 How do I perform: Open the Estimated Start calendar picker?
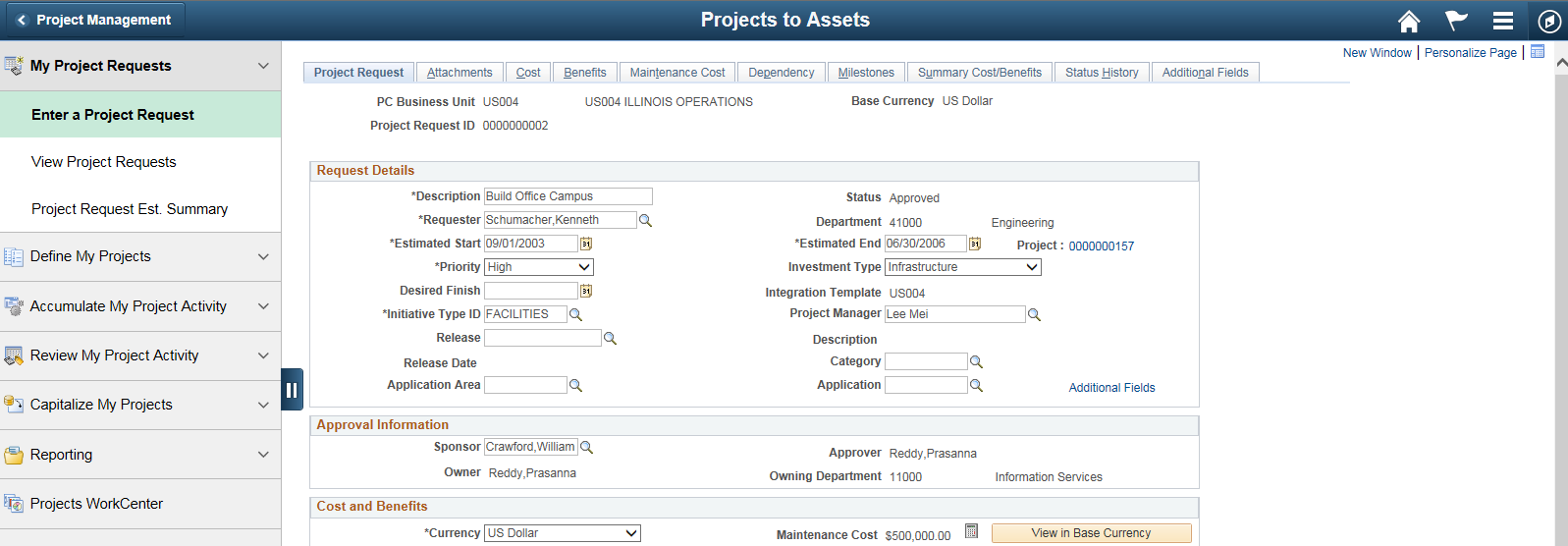tap(586, 244)
